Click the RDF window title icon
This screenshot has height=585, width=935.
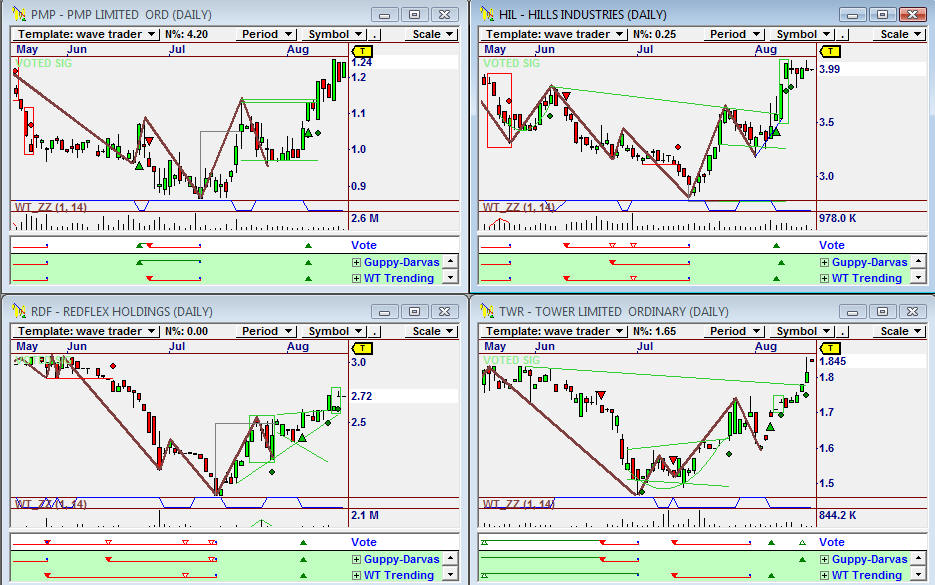coord(19,310)
